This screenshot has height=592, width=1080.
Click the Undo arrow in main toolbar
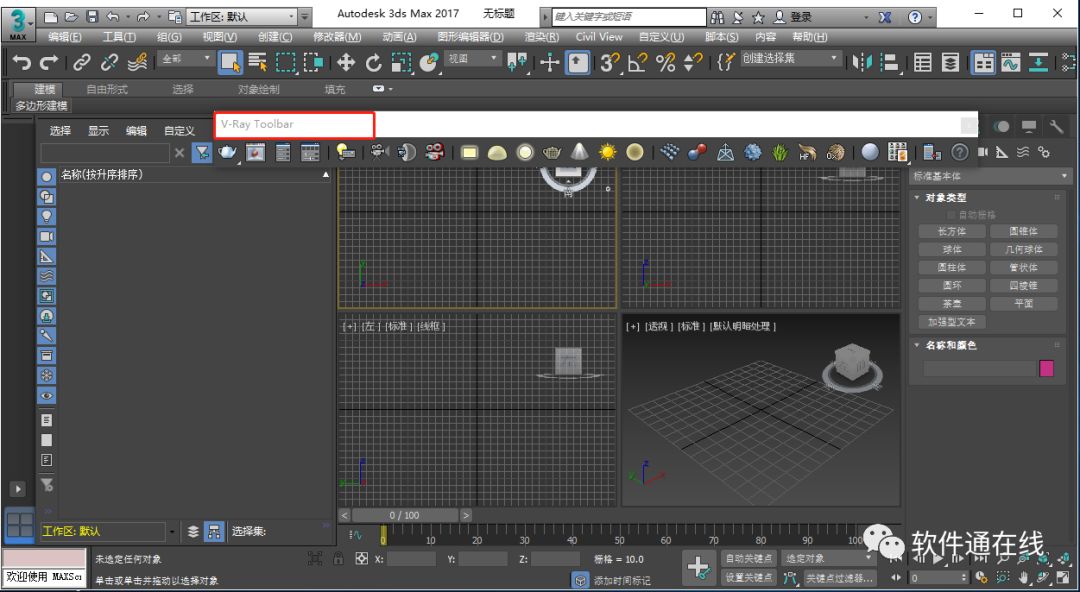coord(21,63)
